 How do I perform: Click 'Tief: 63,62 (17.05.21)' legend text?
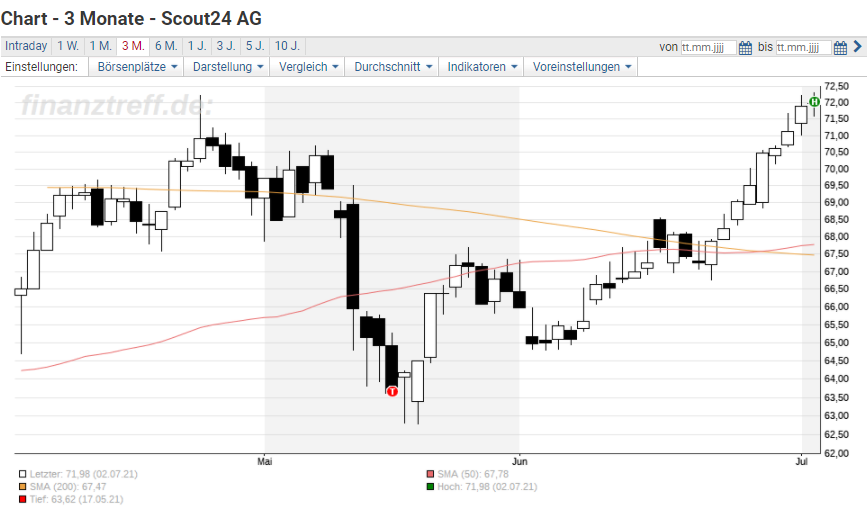coord(77,500)
